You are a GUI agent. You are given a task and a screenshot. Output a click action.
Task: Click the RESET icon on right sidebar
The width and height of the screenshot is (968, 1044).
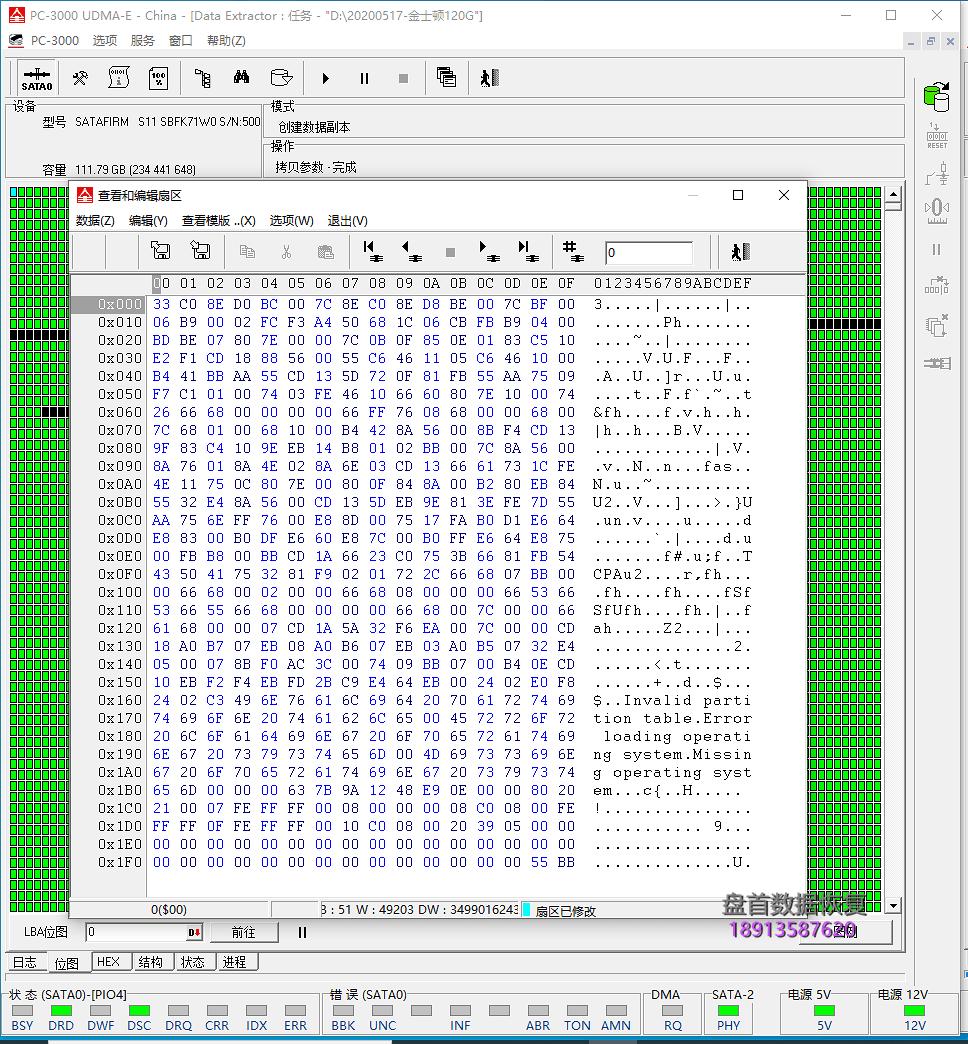pyautogui.click(x=937, y=136)
